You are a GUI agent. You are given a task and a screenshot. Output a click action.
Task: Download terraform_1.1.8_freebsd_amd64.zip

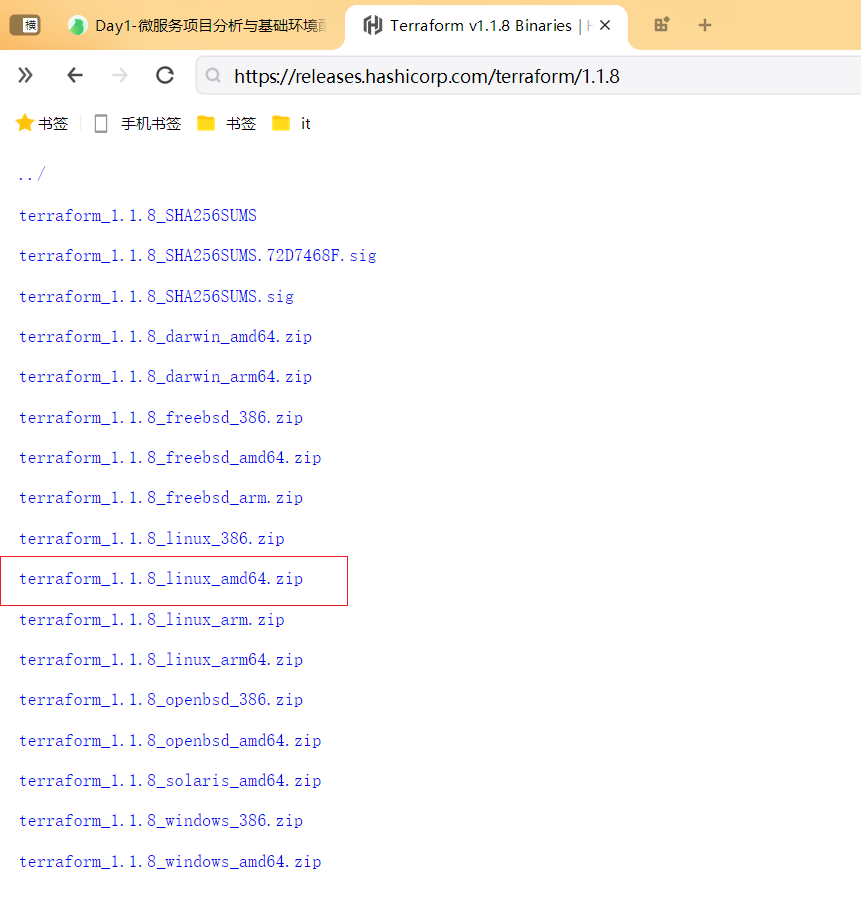[170, 457]
